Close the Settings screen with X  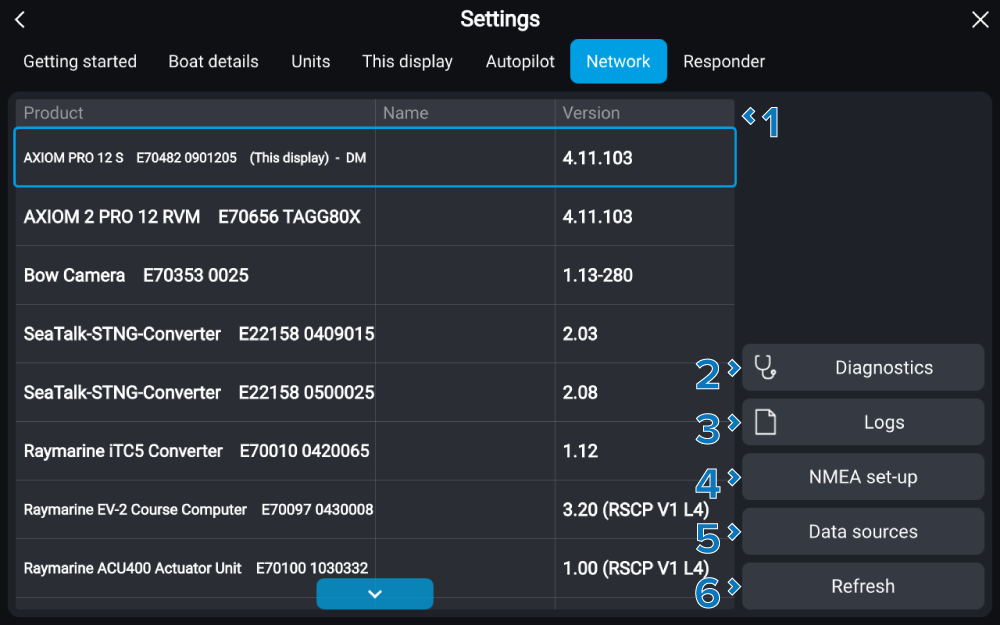click(x=980, y=20)
